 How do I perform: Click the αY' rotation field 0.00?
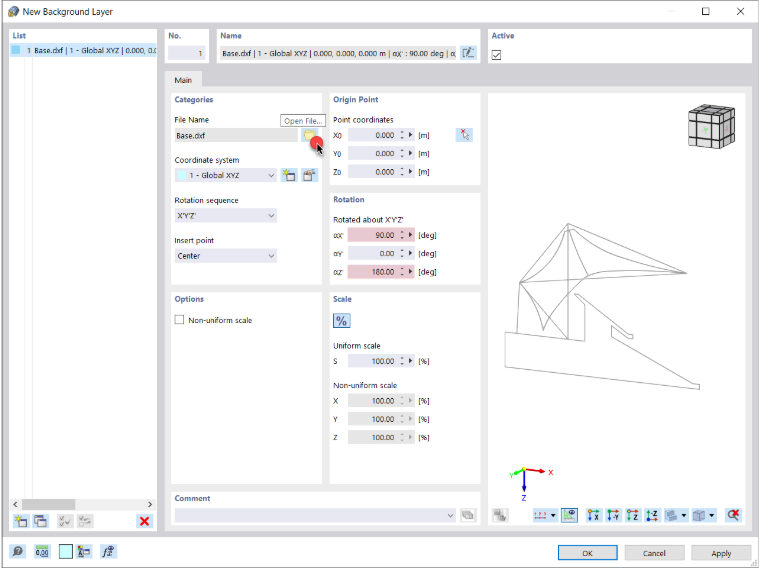tap(373, 253)
